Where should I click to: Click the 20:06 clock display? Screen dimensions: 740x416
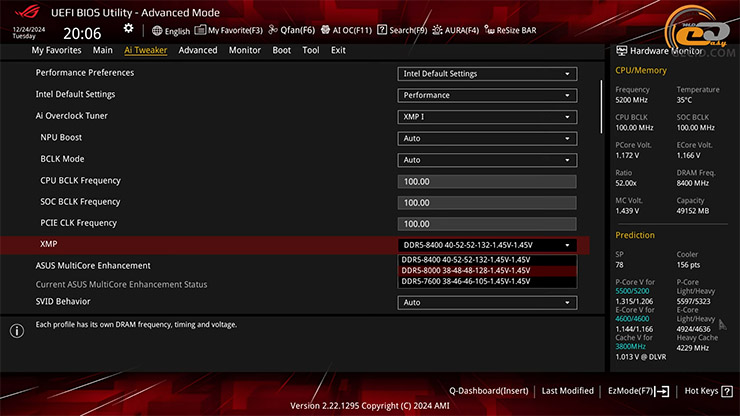point(82,34)
